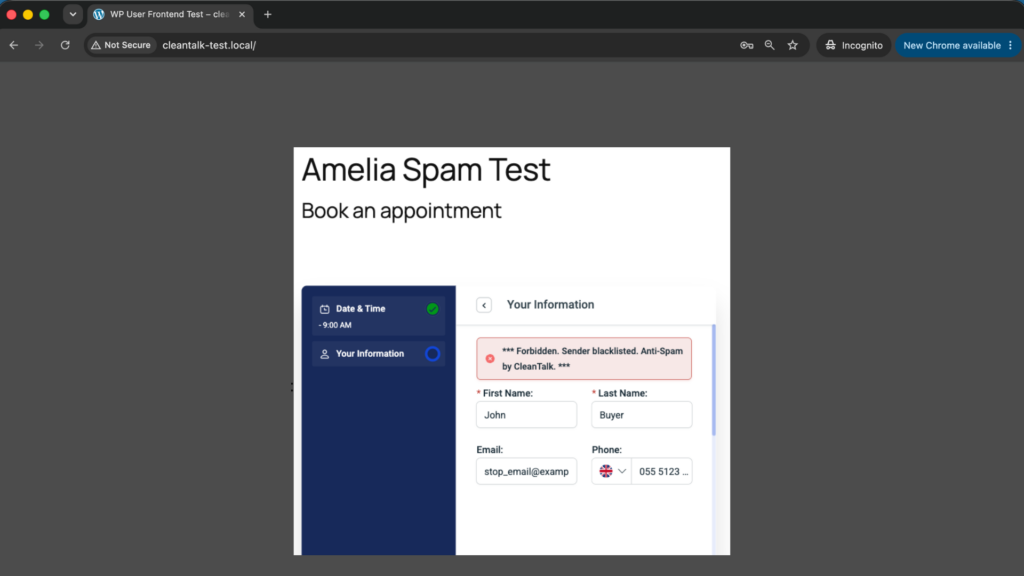The width and height of the screenshot is (1024, 576).
Task: Click the Email label
Action: click(490, 450)
